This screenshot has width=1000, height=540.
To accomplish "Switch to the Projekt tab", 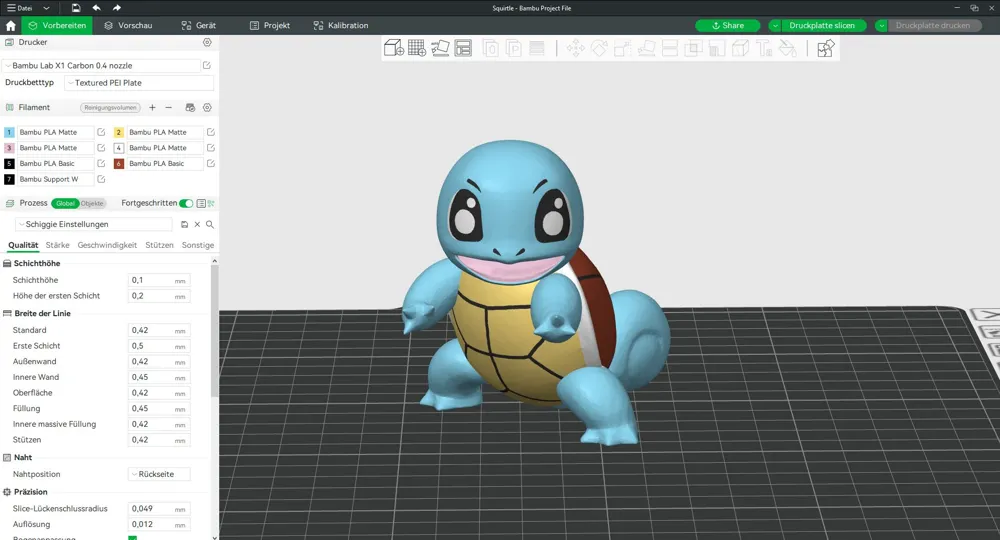I will [270, 26].
